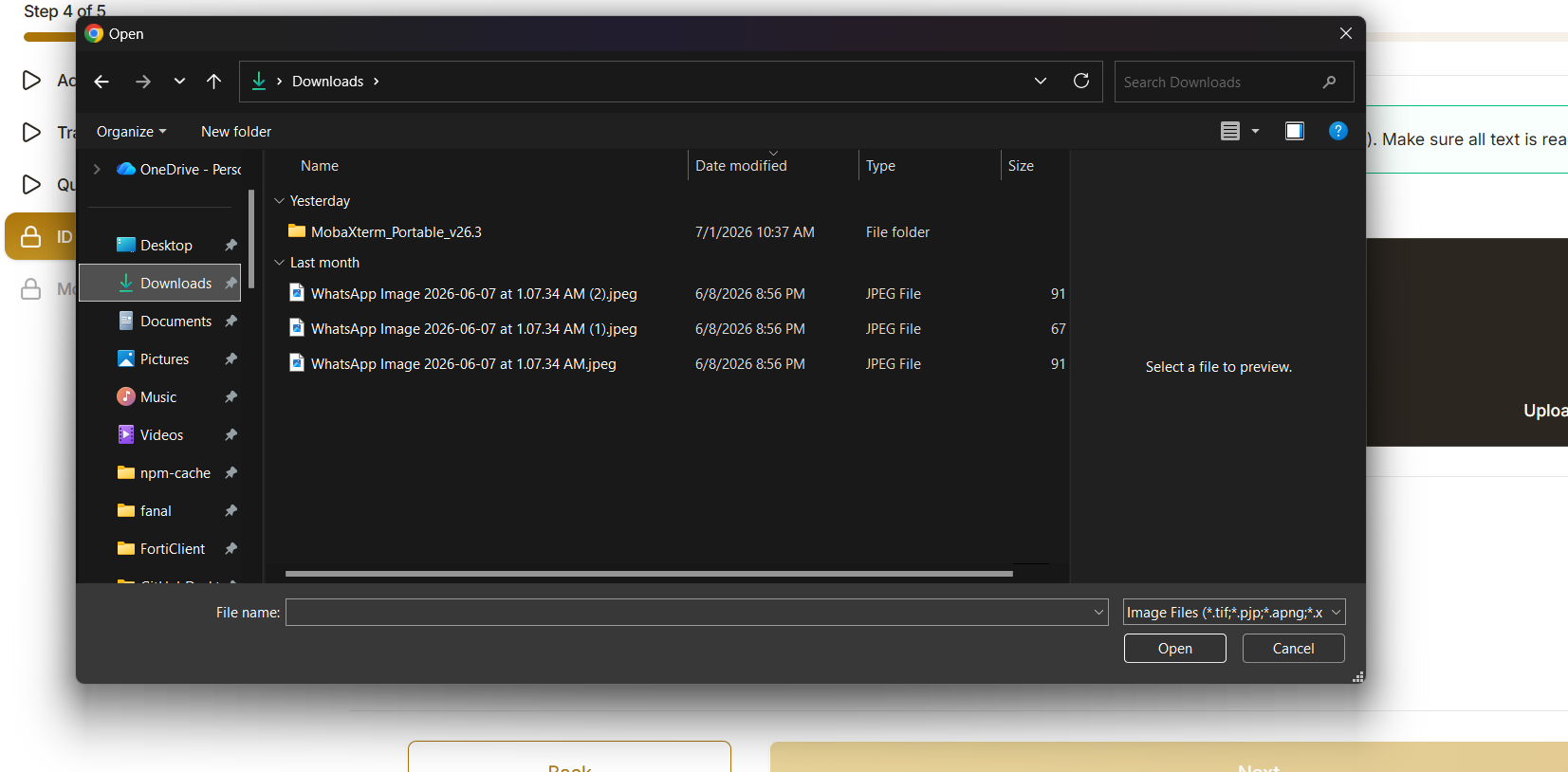Collapse the Last month group
The height and width of the screenshot is (772, 1568).
click(280, 263)
